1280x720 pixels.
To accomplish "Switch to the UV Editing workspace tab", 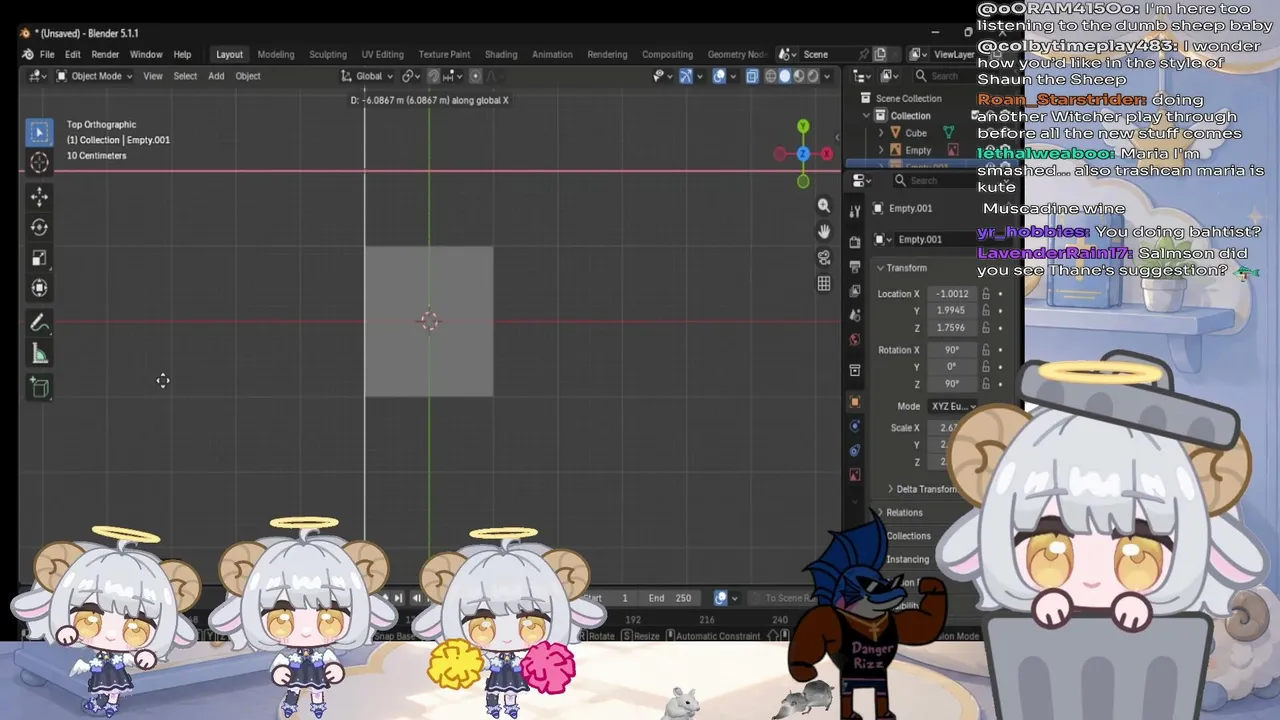I will [x=383, y=54].
